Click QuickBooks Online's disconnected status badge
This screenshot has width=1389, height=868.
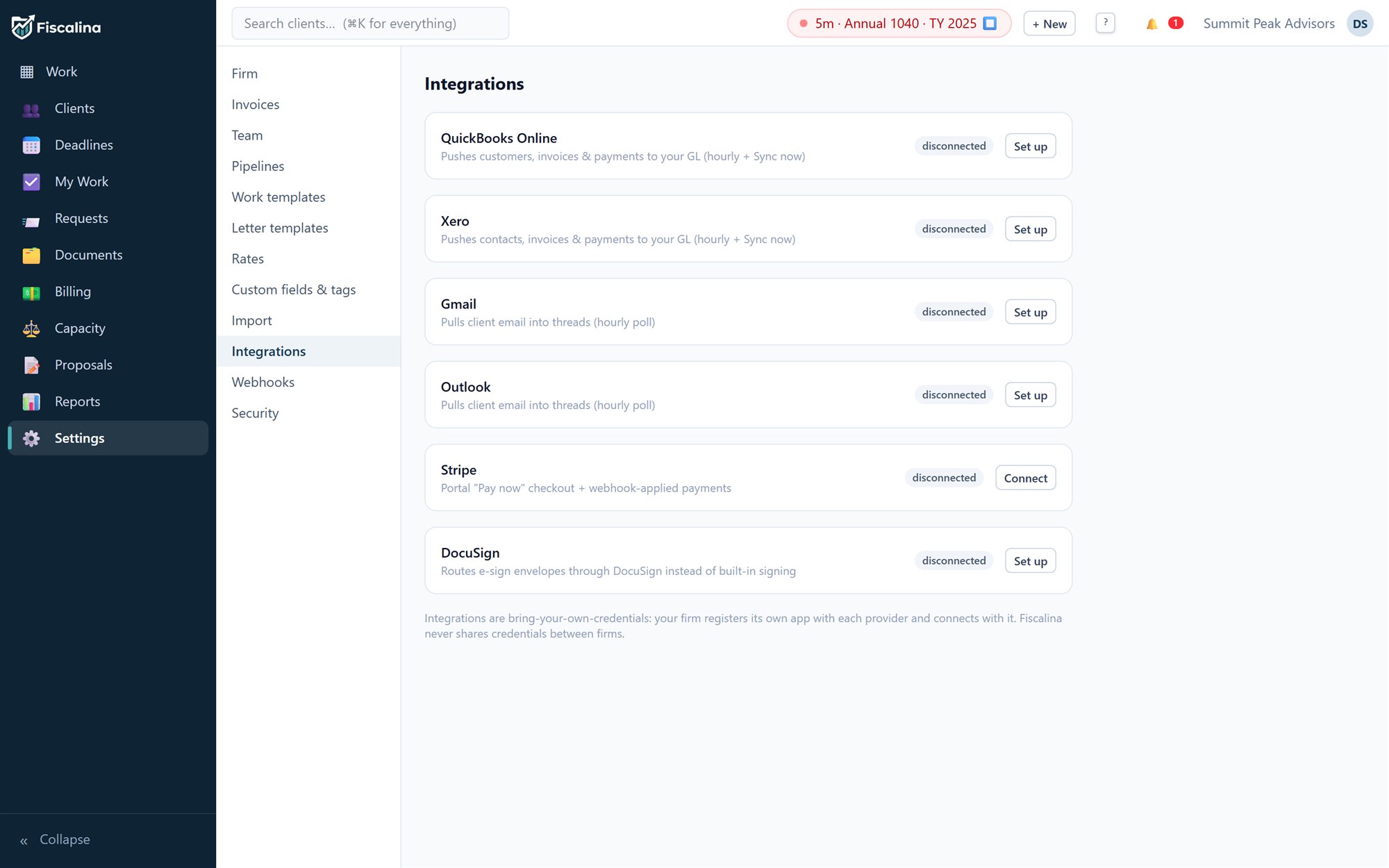coord(954,146)
